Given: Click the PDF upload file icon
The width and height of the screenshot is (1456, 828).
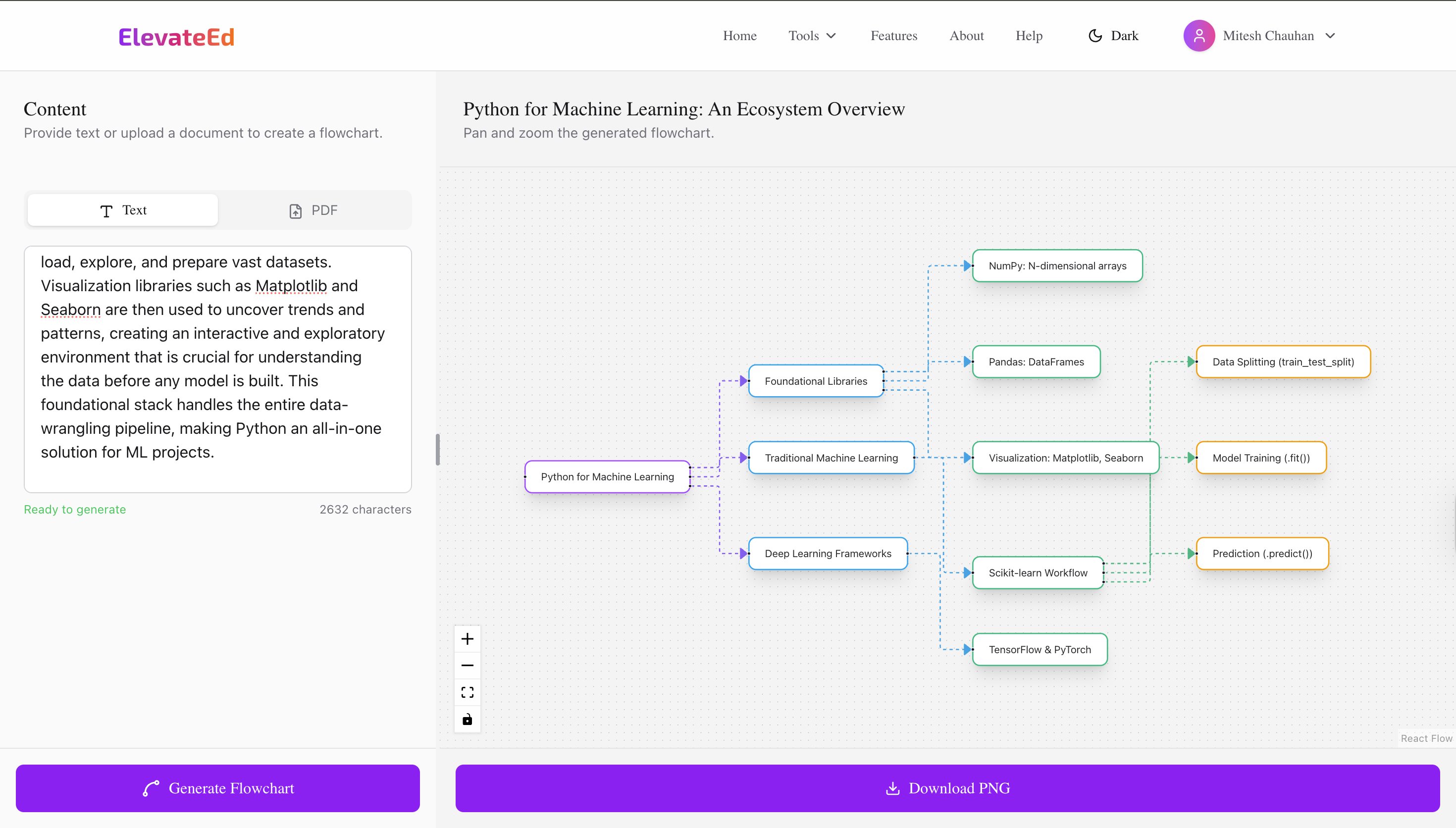Looking at the screenshot, I should pyautogui.click(x=295, y=211).
